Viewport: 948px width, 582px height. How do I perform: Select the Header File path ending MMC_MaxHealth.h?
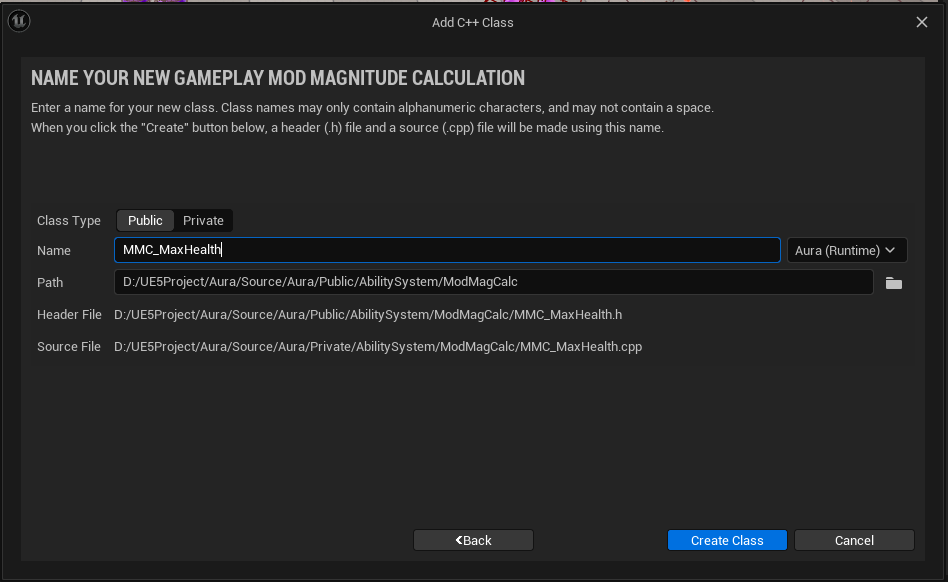(368, 315)
